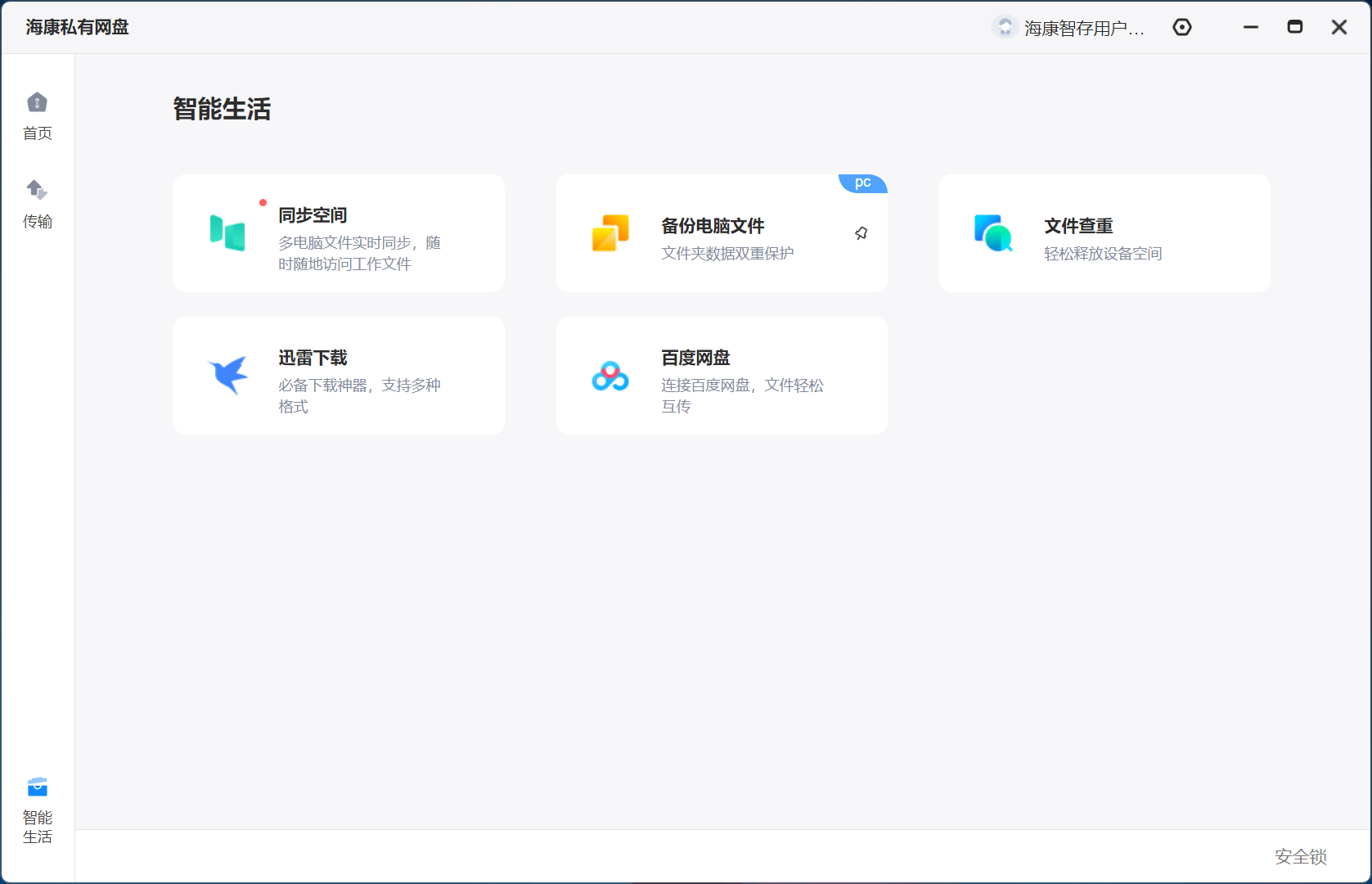Screen dimensions: 1372x884
Task: Open the 首页 home icon in sidebar
Action: (37, 102)
